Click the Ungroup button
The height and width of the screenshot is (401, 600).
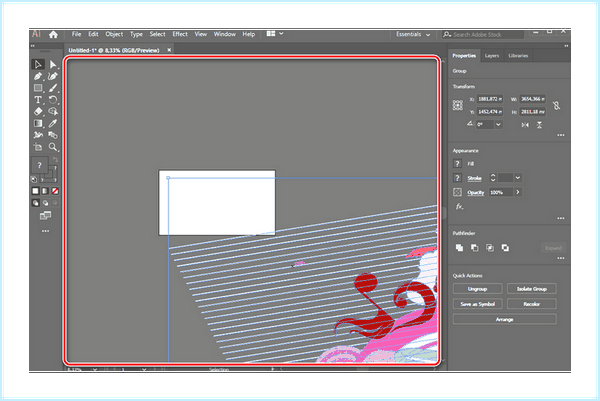point(478,289)
